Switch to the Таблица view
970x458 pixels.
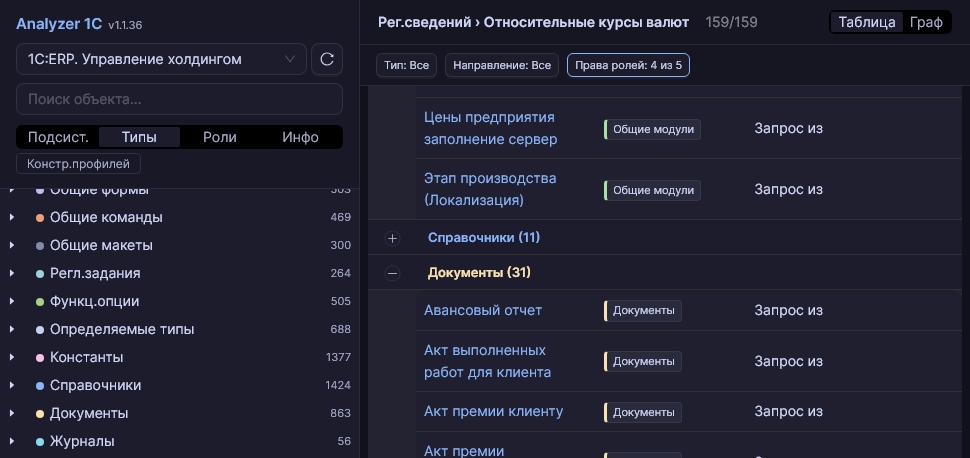pyautogui.click(x=867, y=22)
